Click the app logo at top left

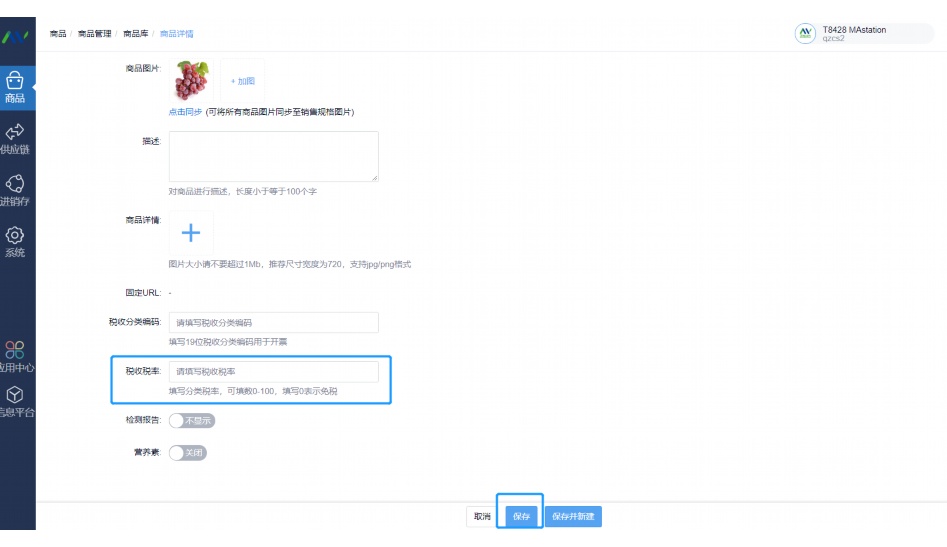coord(15,37)
